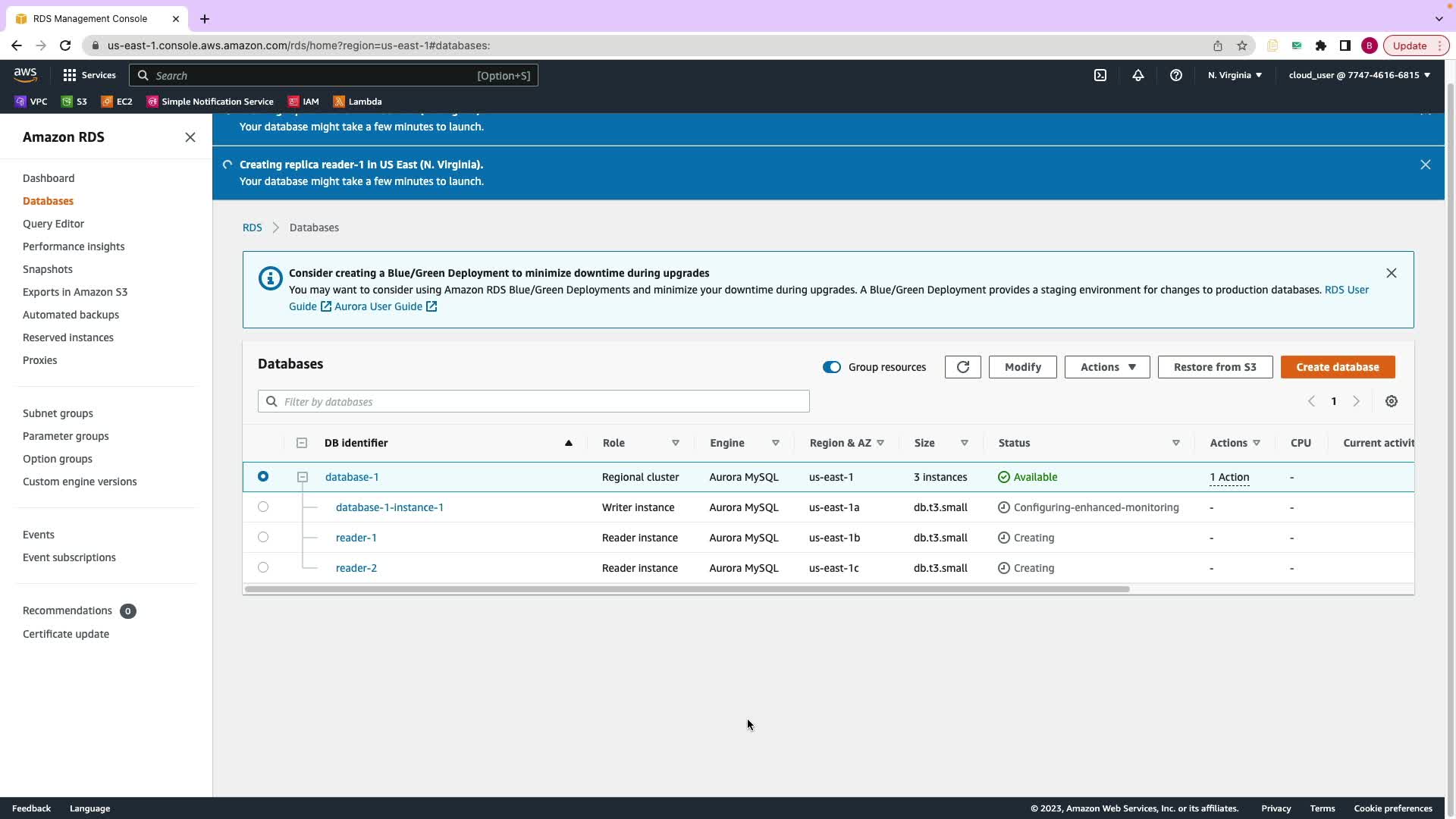Image resolution: width=1456 pixels, height=819 pixels.
Task: Reload the browser page
Action: click(x=65, y=45)
